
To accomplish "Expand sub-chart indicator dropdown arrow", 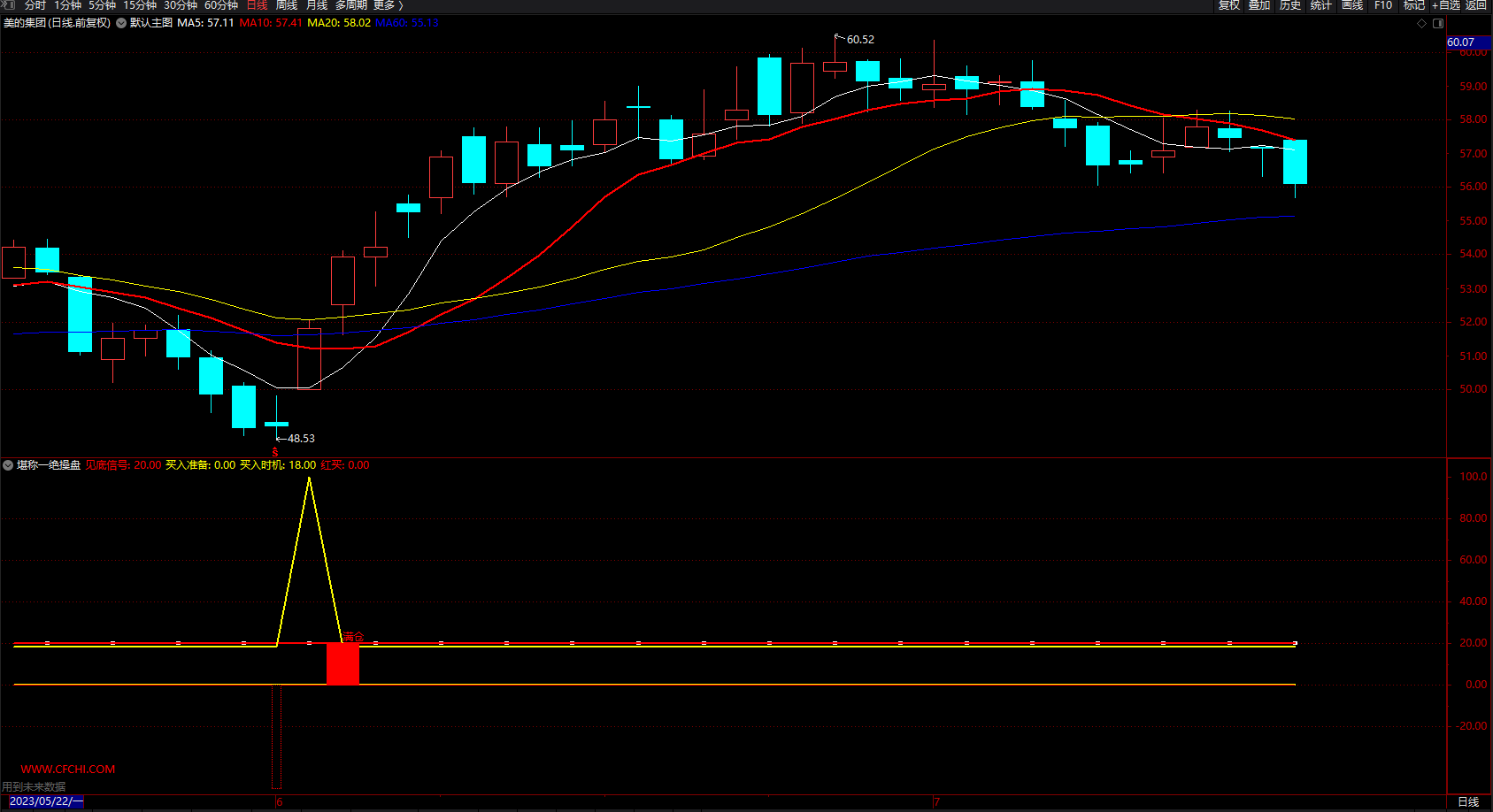I will point(8,465).
